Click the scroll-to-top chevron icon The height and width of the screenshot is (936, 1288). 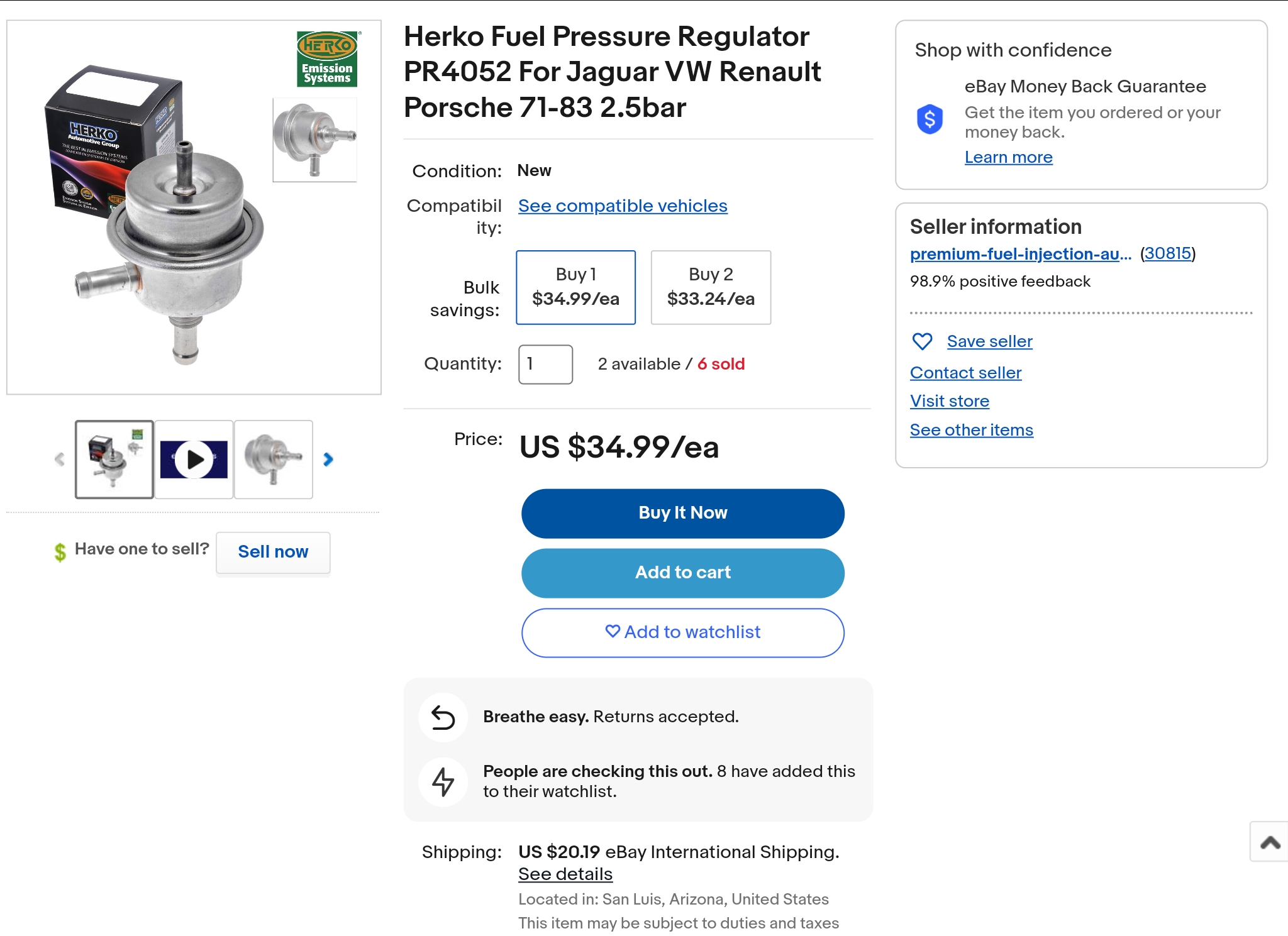coord(1270,842)
